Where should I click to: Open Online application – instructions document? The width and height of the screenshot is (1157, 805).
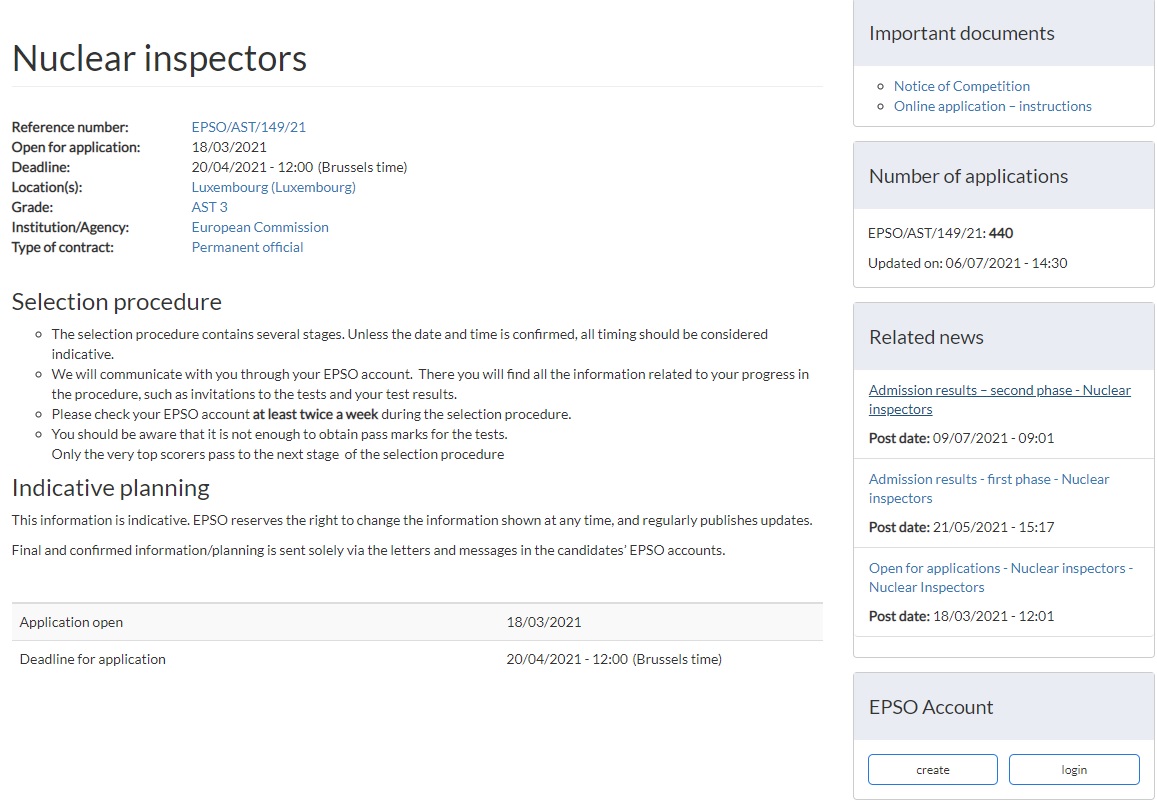click(992, 106)
